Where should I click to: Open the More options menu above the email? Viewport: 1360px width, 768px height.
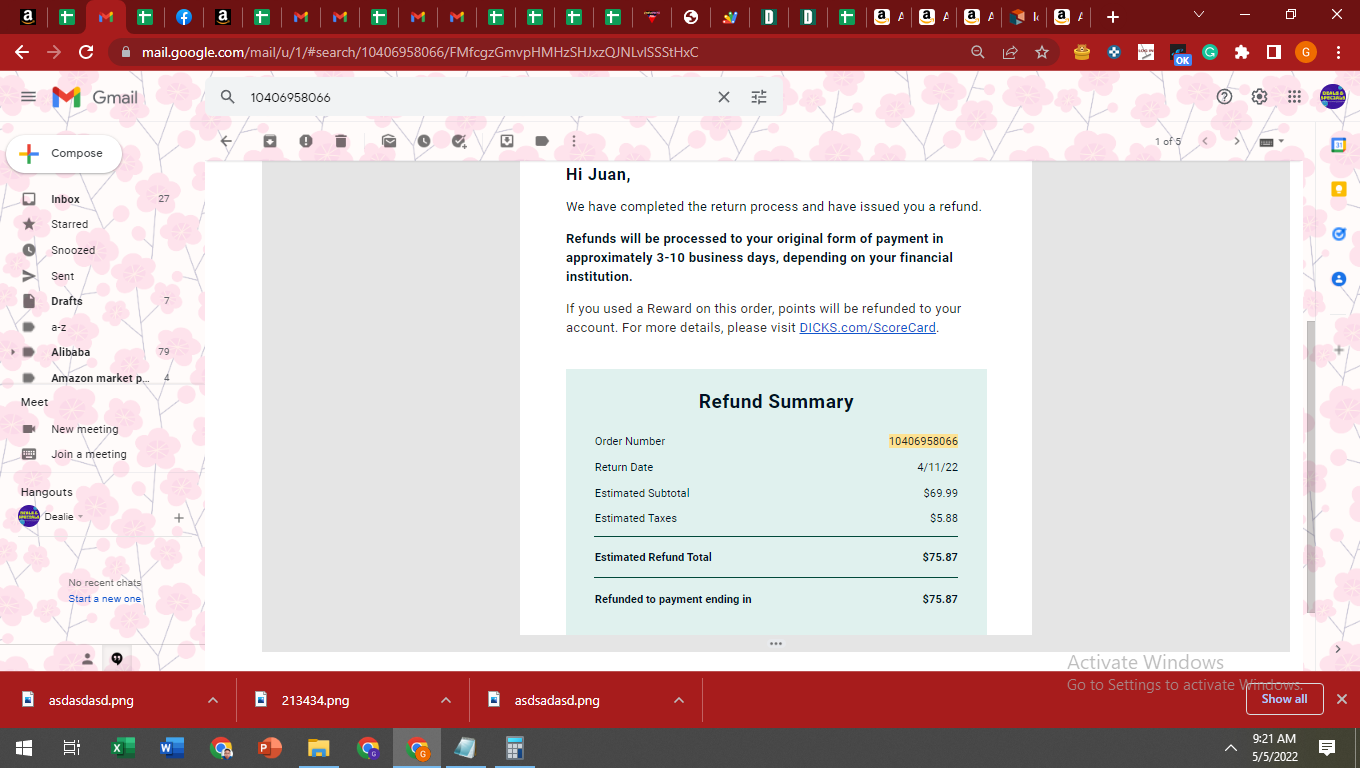click(574, 141)
